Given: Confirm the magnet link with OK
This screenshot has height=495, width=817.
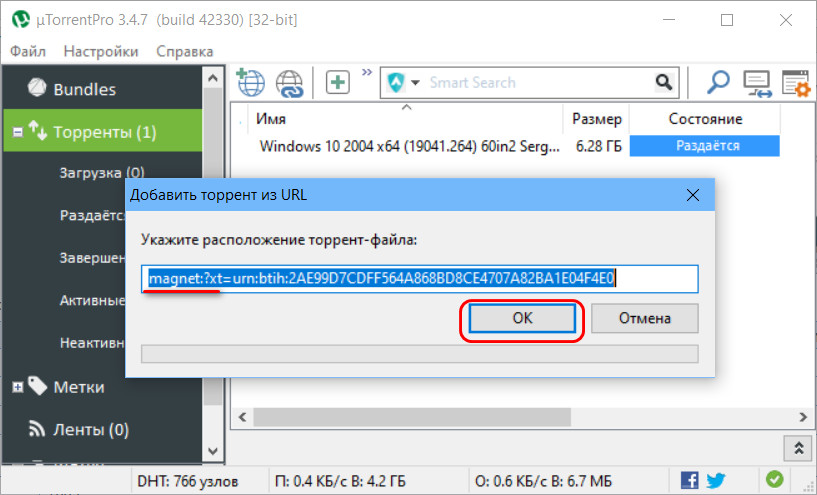Looking at the screenshot, I should (x=522, y=318).
